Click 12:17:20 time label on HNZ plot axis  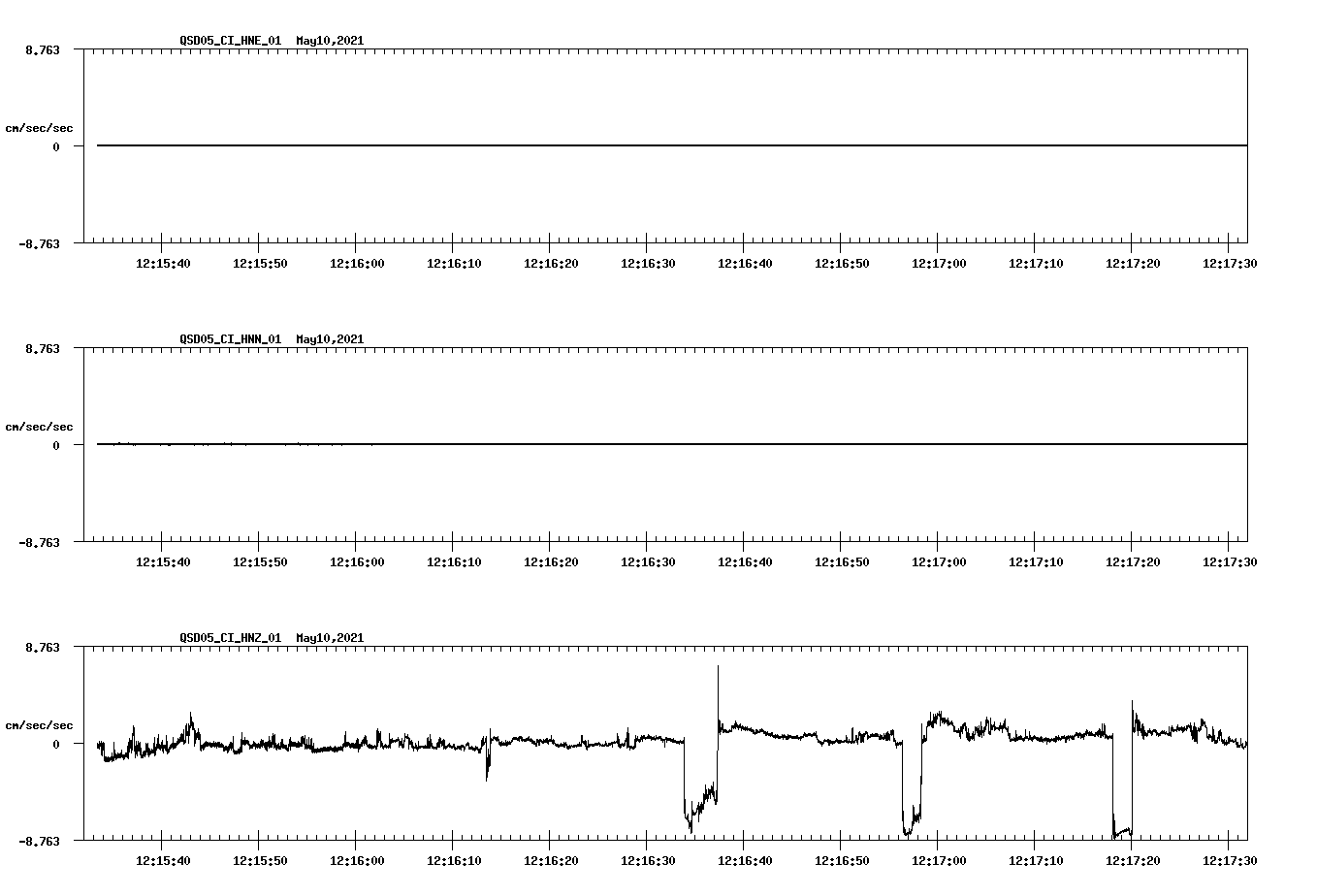click(x=1133, y=860)
